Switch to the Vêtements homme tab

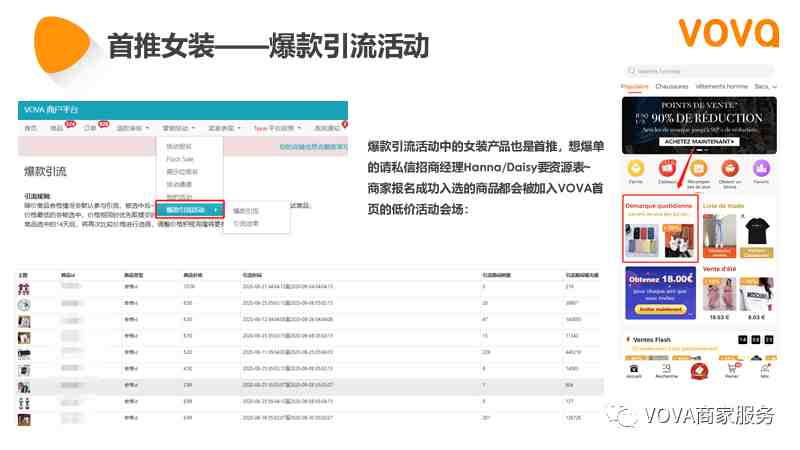click(x=721, y=87)
